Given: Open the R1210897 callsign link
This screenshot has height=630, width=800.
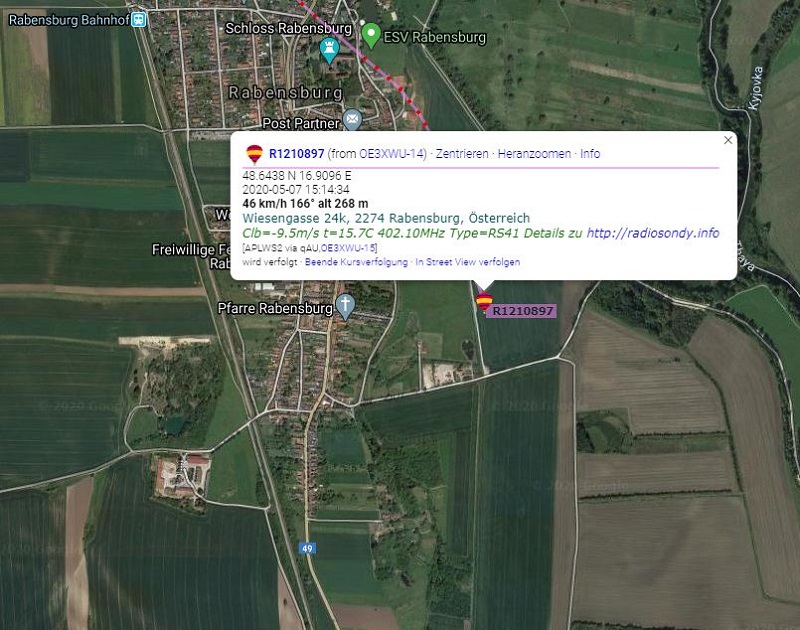Looking at the screenshot, I should [x=296, y=154].
